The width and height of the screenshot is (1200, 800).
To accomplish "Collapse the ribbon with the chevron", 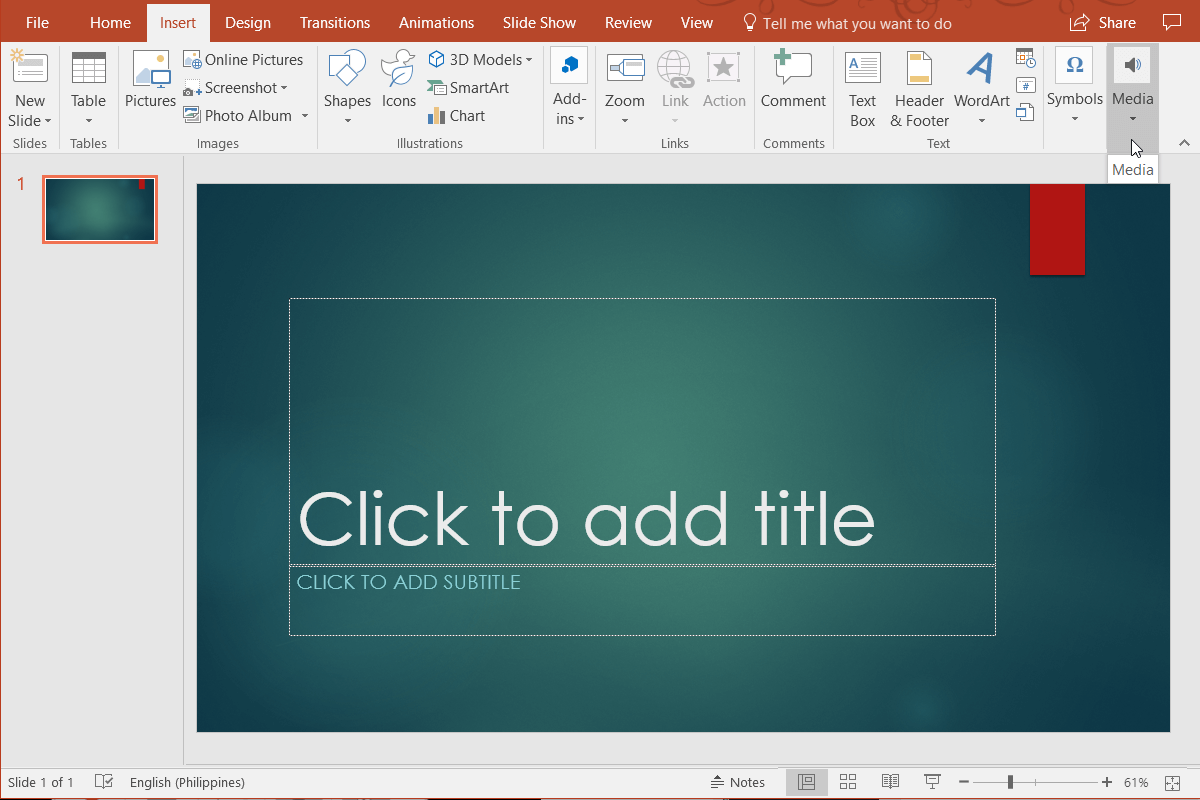I will [1184, 143].
